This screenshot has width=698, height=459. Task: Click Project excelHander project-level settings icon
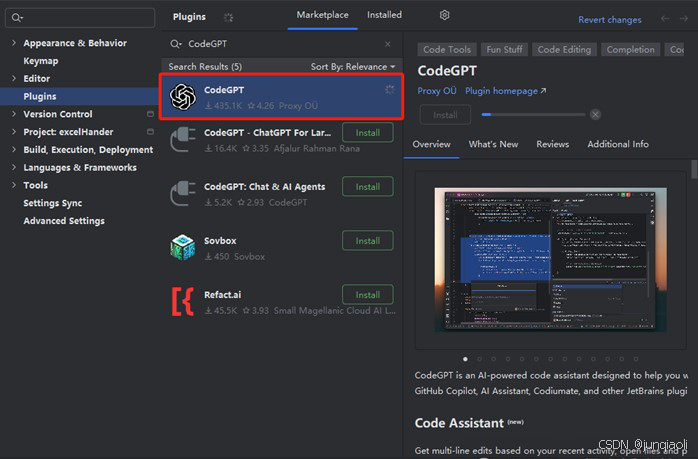click(150, 132)
